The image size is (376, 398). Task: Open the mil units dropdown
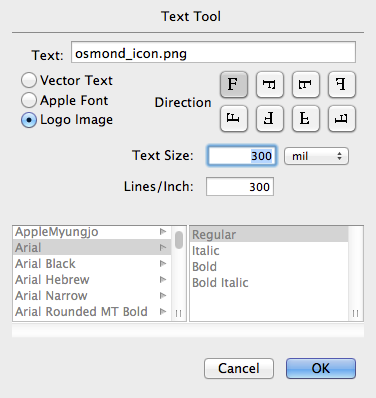pyautogui.click(x=316, y=156)
